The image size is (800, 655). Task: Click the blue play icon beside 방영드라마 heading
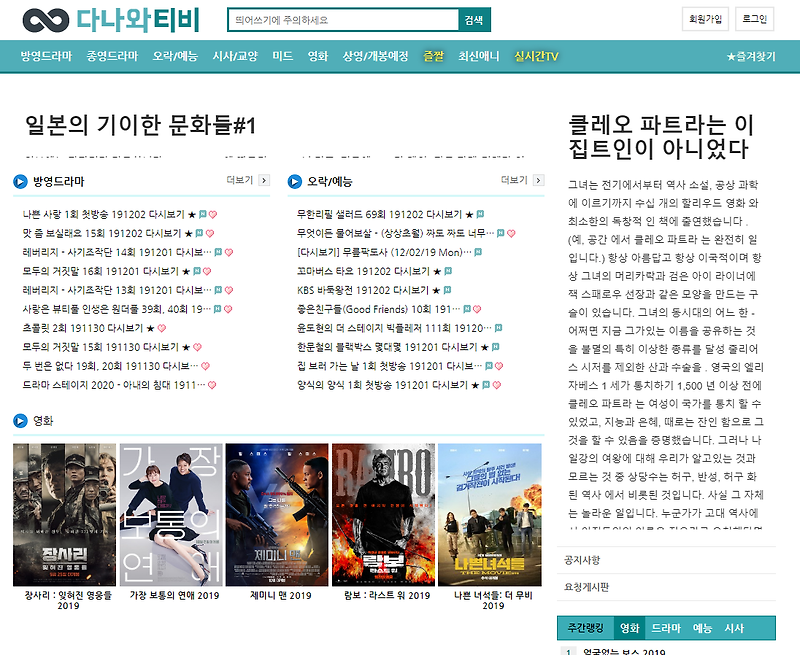coord(20,182)
